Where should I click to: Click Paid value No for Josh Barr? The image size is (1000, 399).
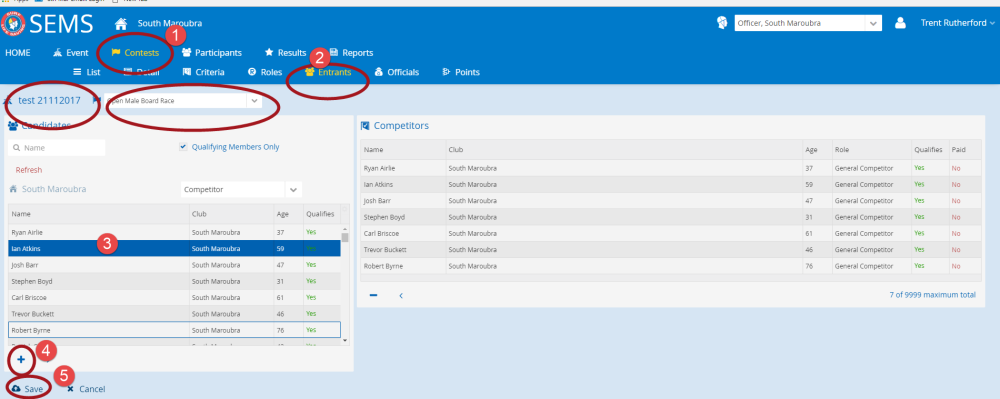pos(955,201)
